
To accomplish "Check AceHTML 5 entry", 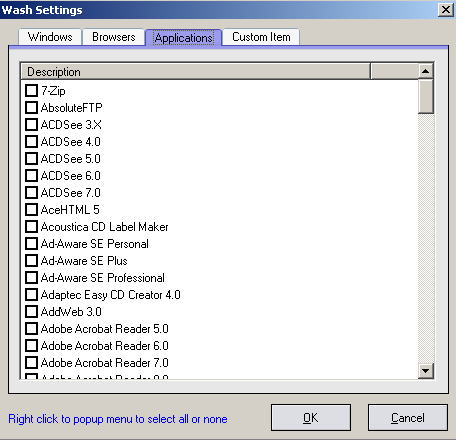I will point(31,209).
